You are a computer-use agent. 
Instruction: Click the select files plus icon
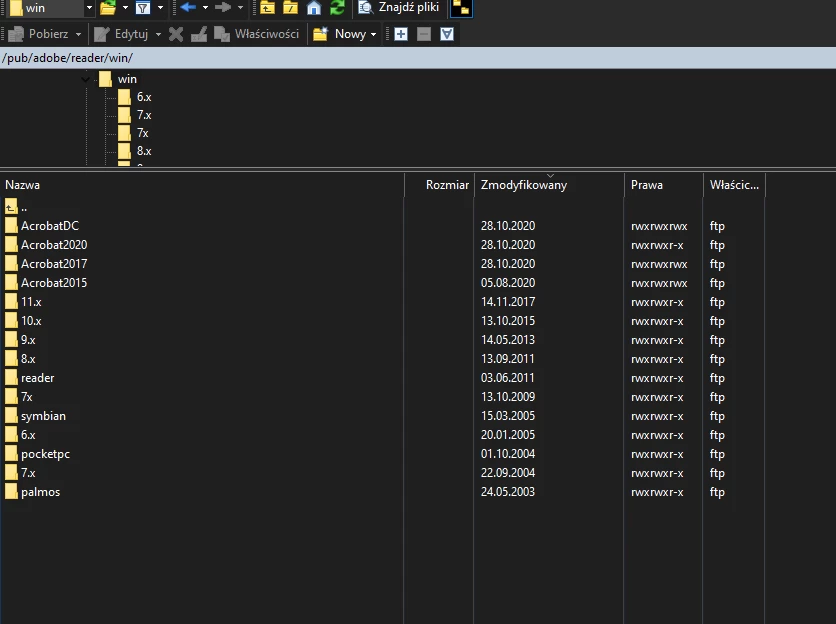401,34
